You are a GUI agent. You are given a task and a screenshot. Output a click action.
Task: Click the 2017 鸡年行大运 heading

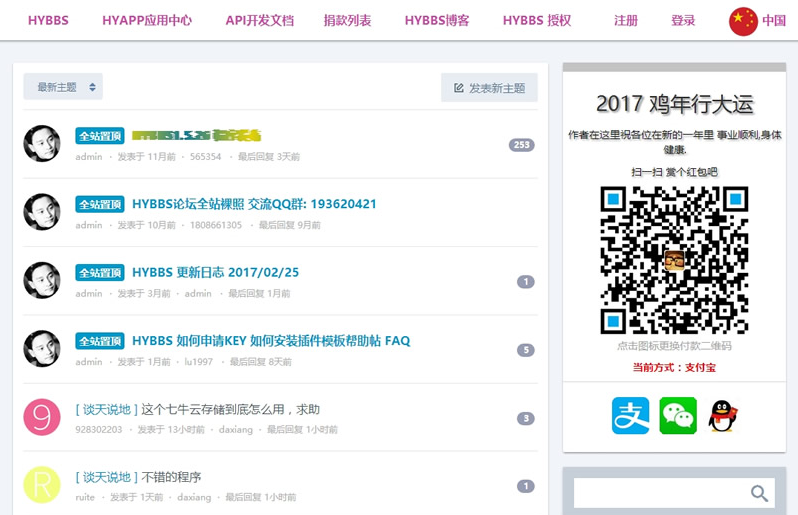pyautogui.click(x=674, y=104)
